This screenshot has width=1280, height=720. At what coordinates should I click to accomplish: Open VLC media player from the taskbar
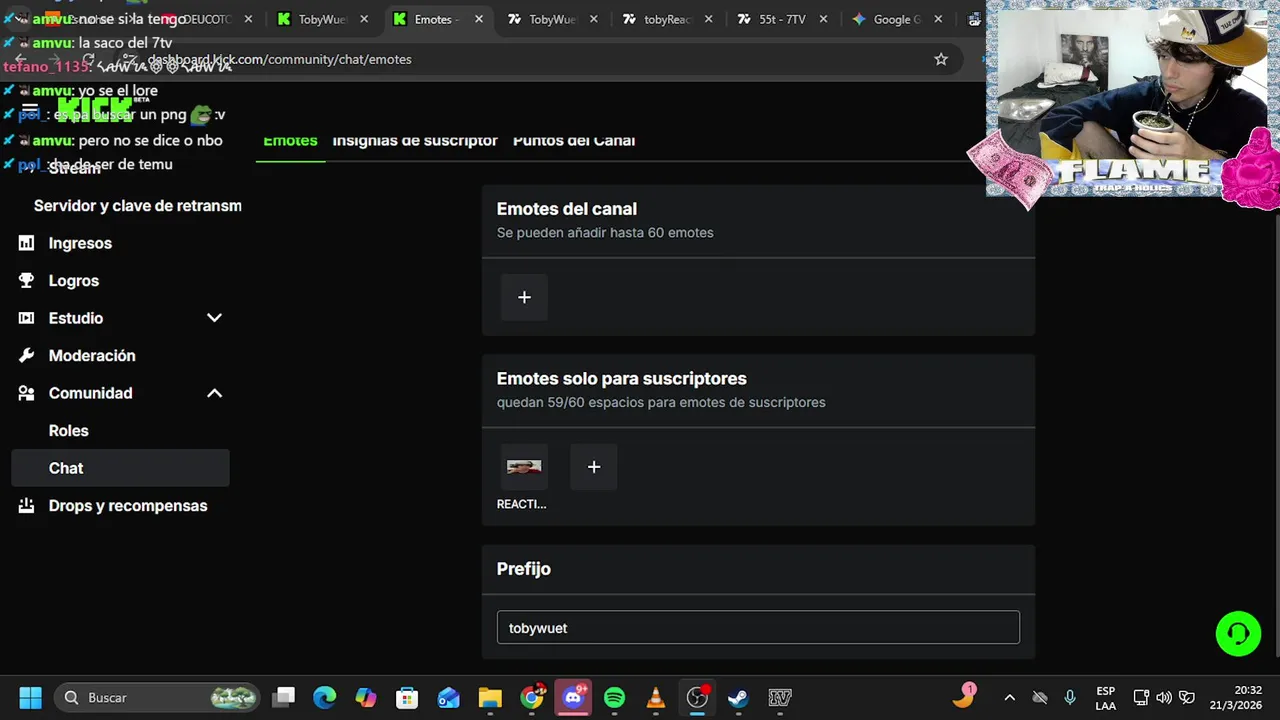[656, 697]
